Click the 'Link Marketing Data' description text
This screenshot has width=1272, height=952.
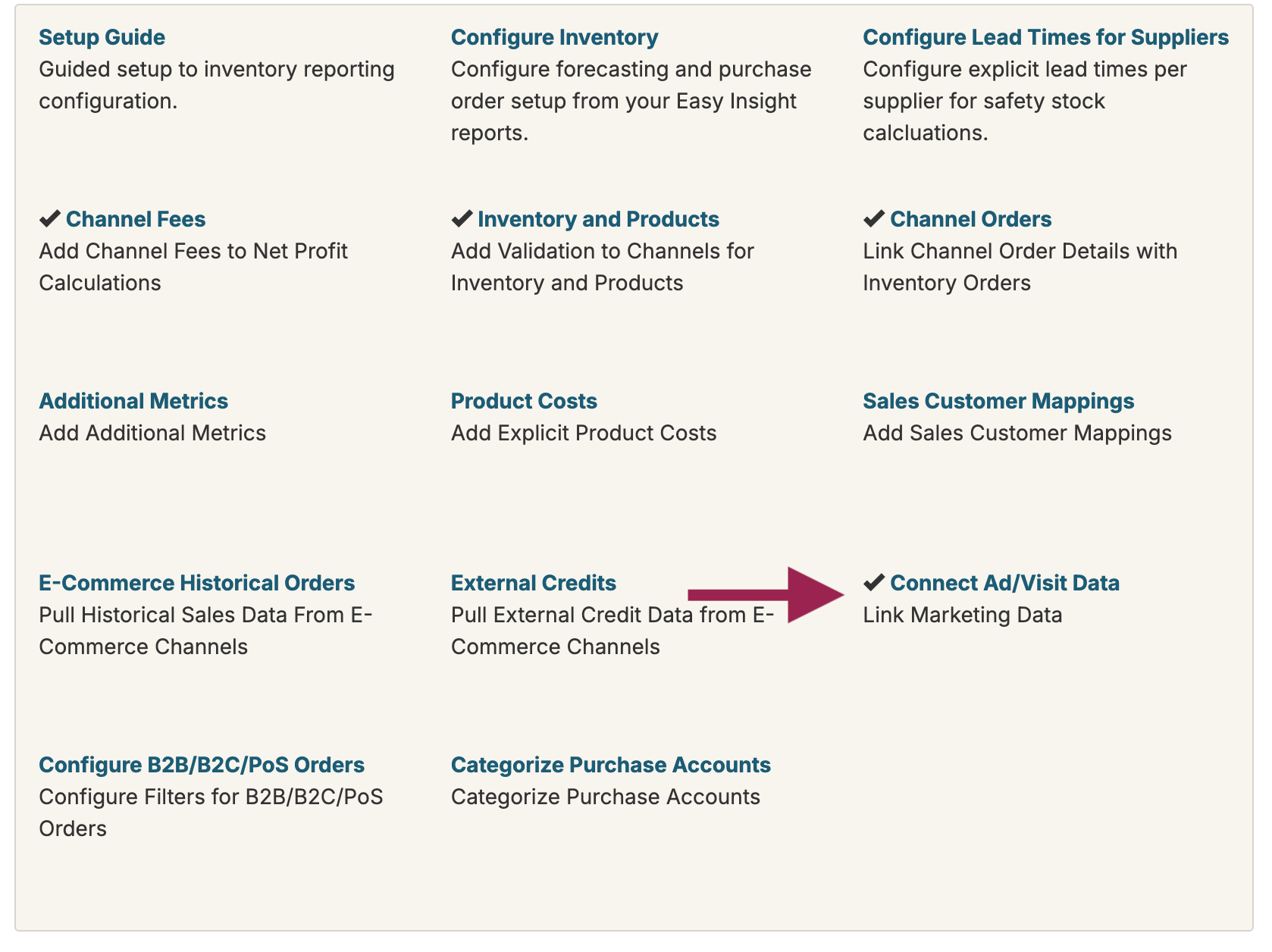962,615
